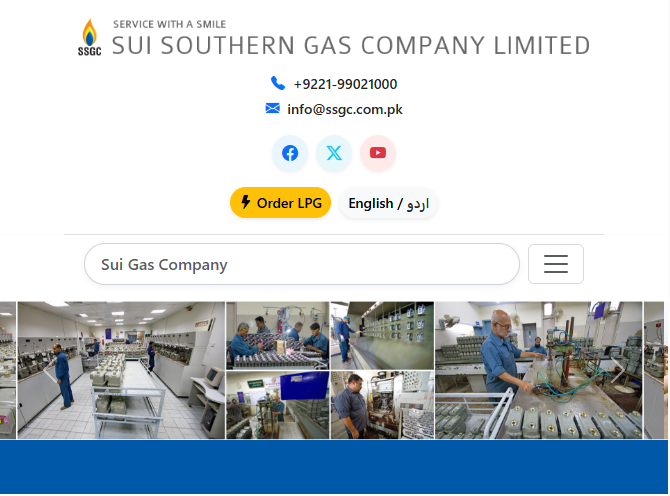Click the blue email envelope icon
Image resolution: width=670 pixels, height=496 pixels.
tap(273, 108)
